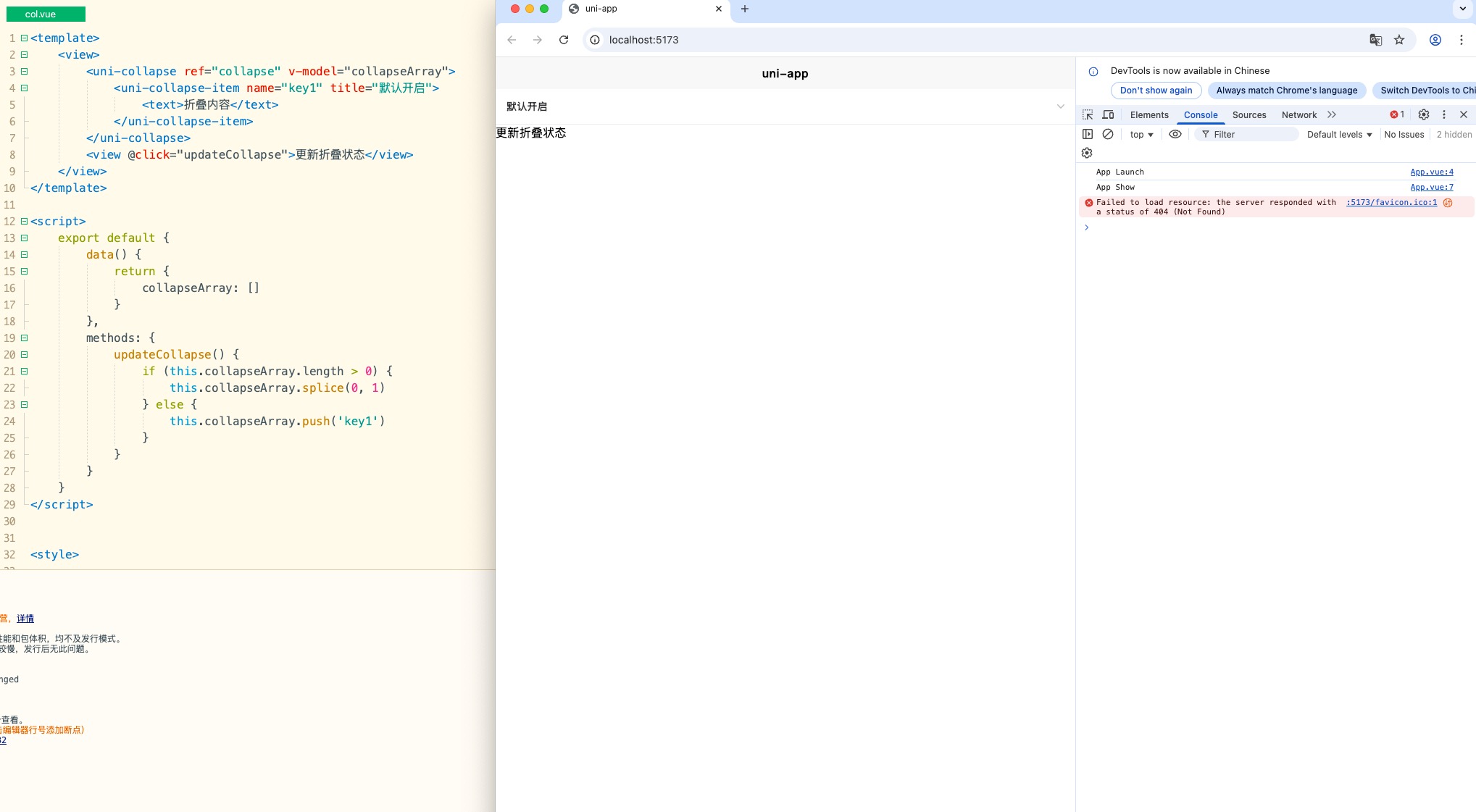Open the top context dropdown
1476x812 pixels.
pos(1141,135)
